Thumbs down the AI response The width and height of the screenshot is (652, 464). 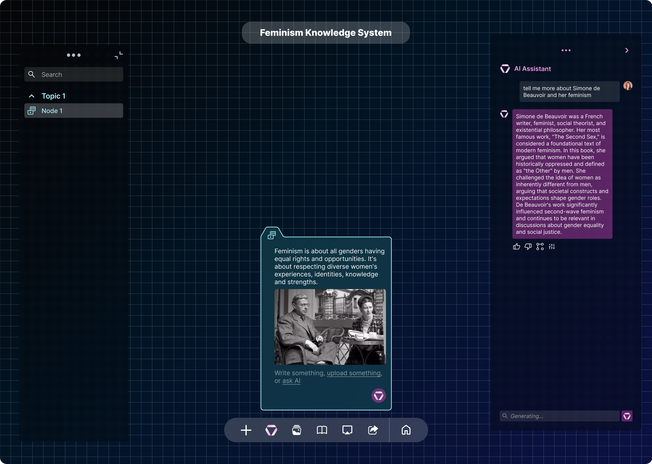coord(528,247)
